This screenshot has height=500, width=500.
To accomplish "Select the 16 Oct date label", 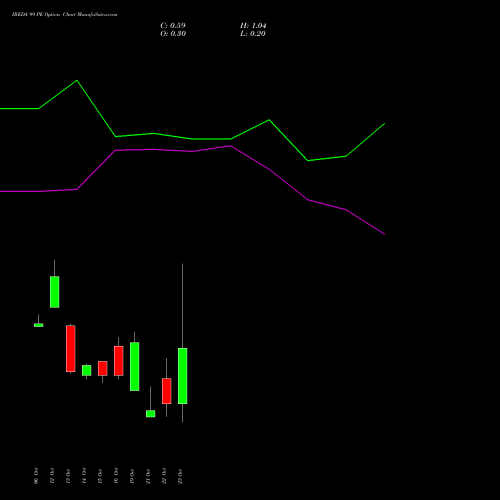I will point(116,476).
